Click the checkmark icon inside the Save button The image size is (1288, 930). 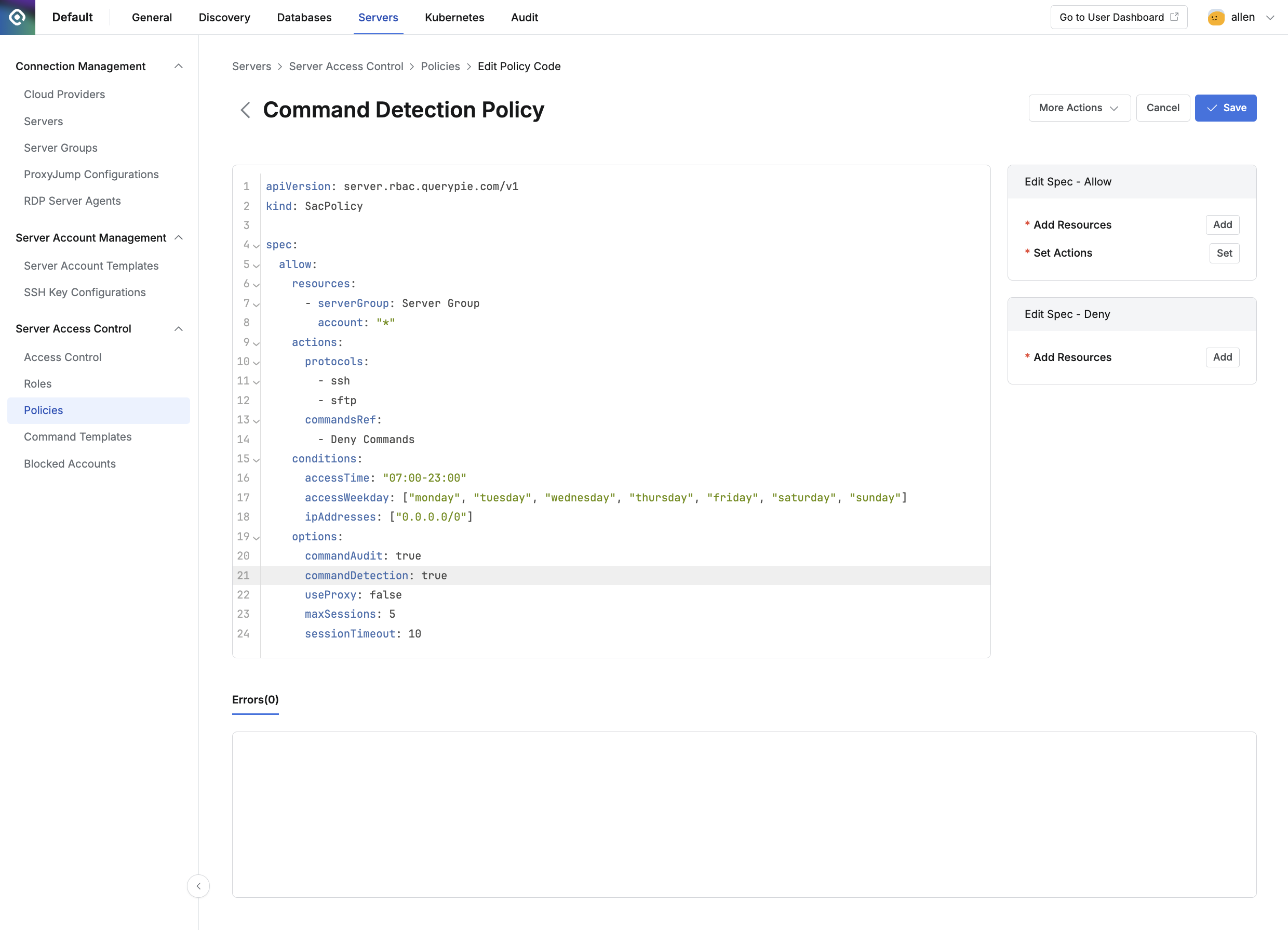click(x=1213, y=108)
